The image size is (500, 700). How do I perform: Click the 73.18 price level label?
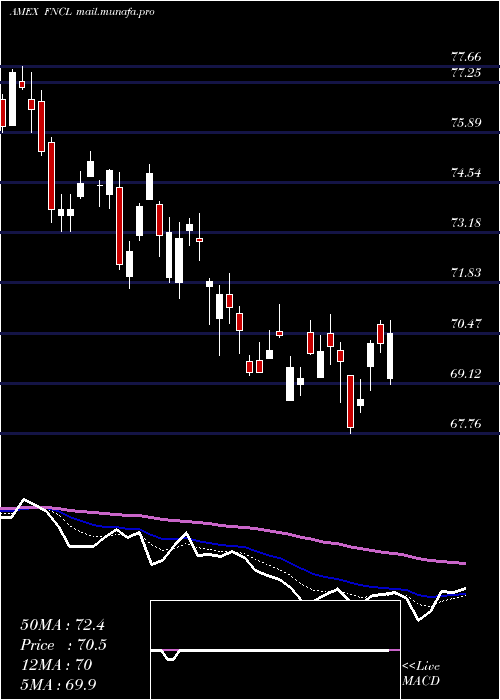pyautogui.click(x=466, y=222)
